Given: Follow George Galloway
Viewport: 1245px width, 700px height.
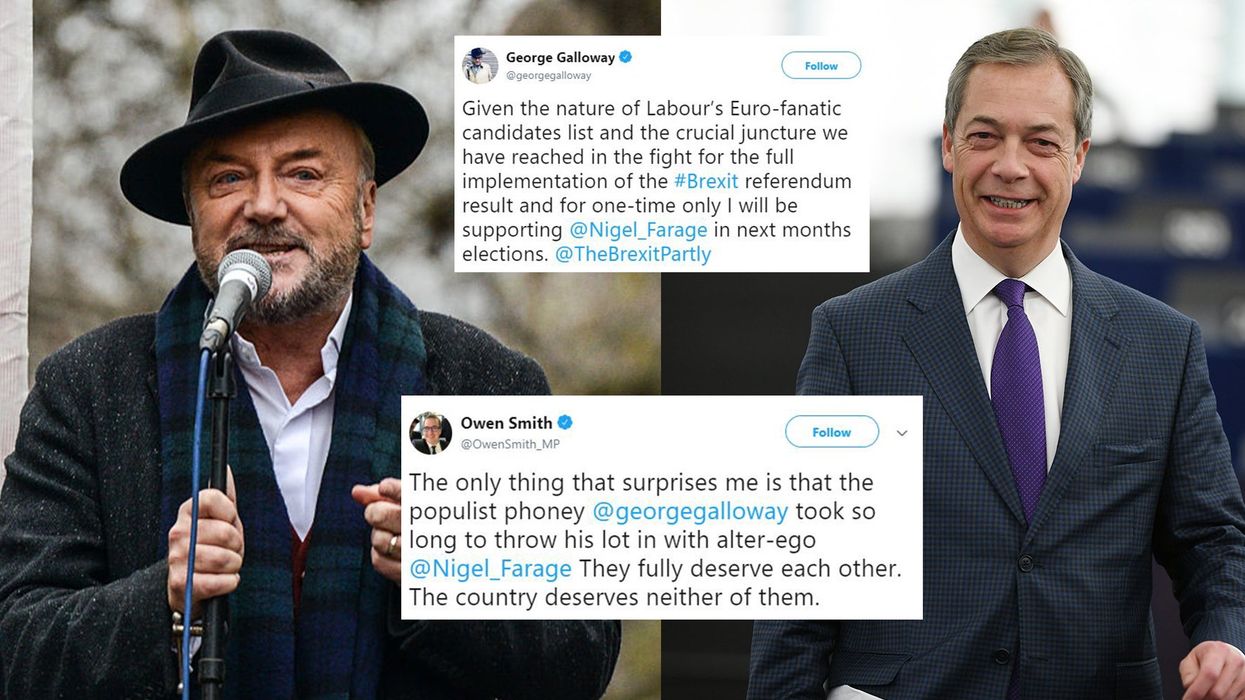Looking at the screenshot, I should 821,65.
